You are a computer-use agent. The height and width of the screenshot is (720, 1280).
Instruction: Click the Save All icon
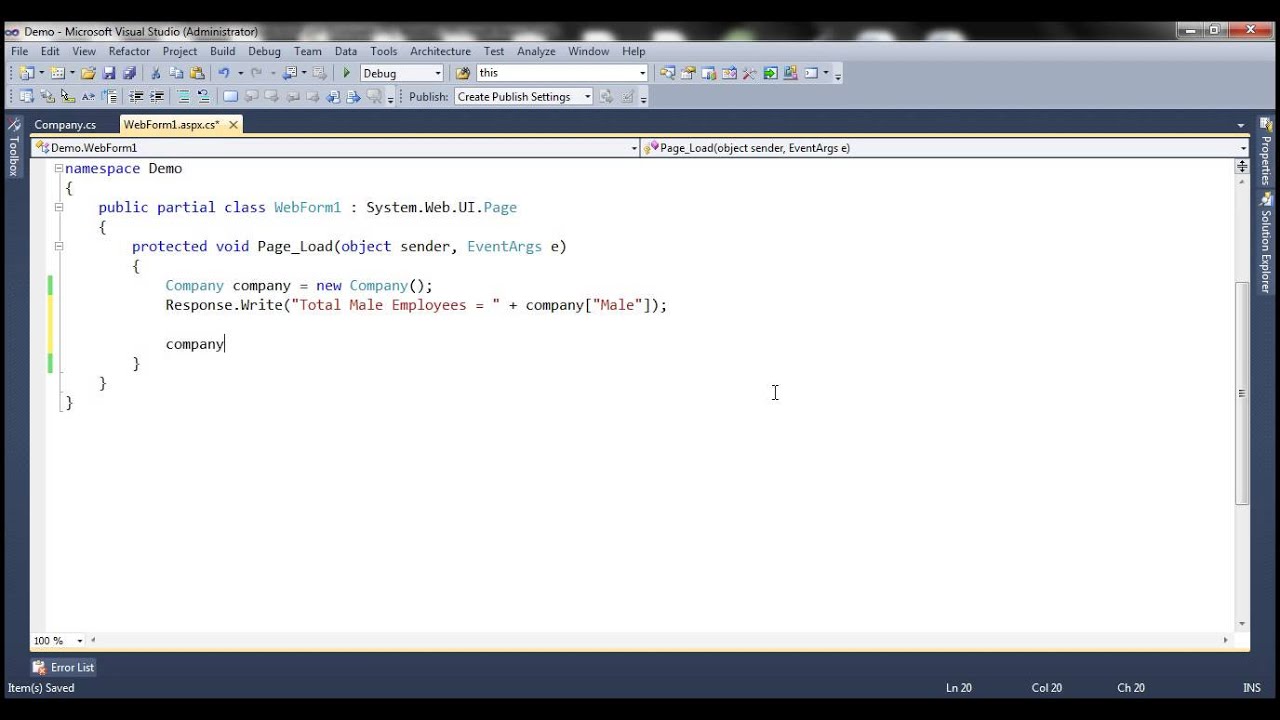pyautogui.click(x=129, y=73)
